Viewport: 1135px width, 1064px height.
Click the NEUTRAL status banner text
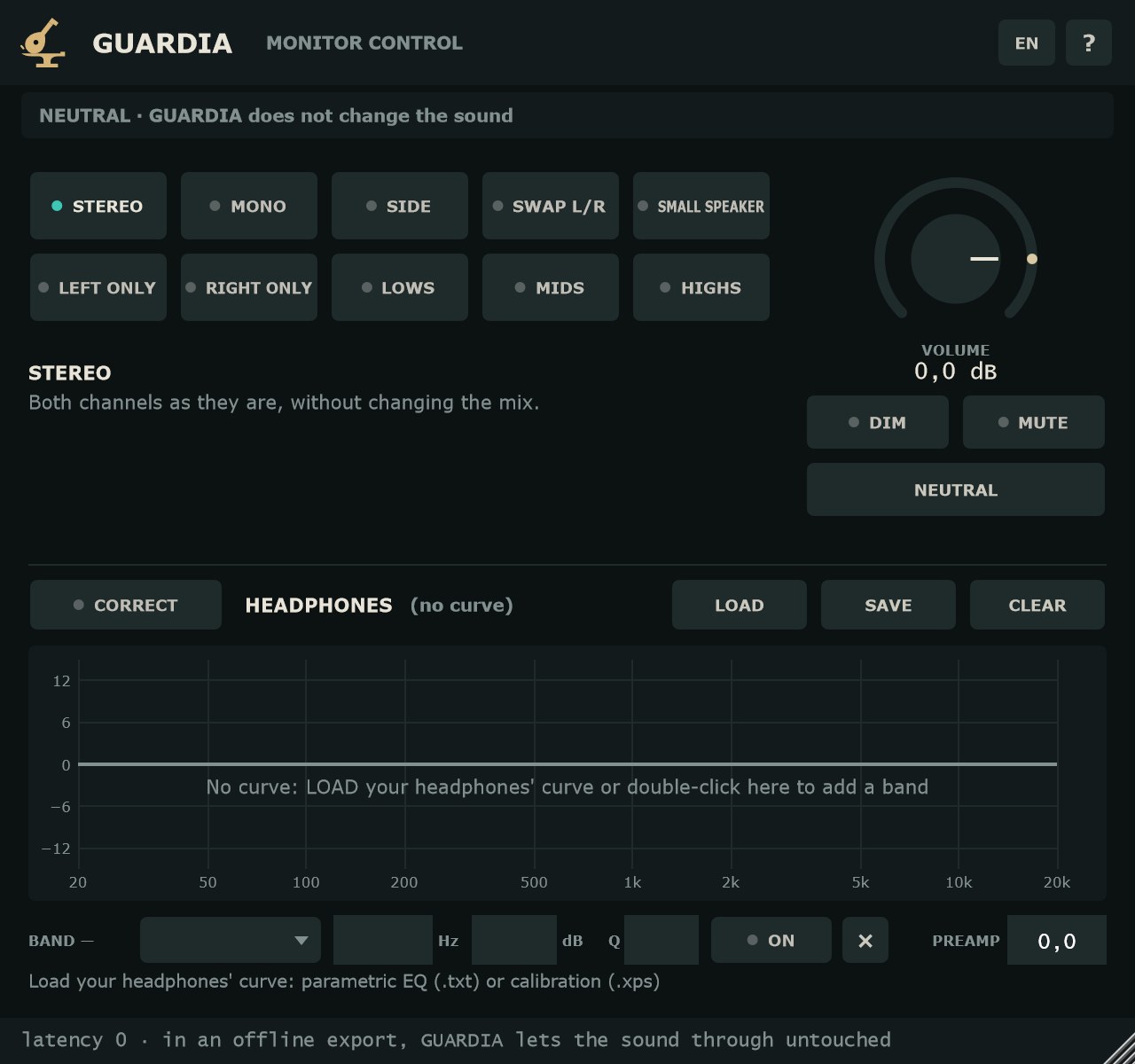click(x=276, y=115)
